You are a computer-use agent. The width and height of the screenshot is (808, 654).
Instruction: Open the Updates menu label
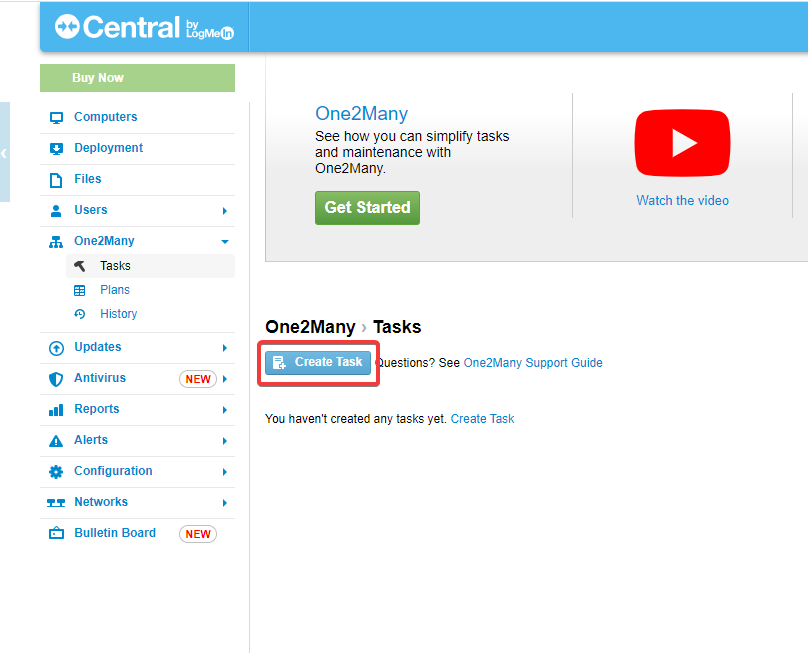tap(98, 347)
